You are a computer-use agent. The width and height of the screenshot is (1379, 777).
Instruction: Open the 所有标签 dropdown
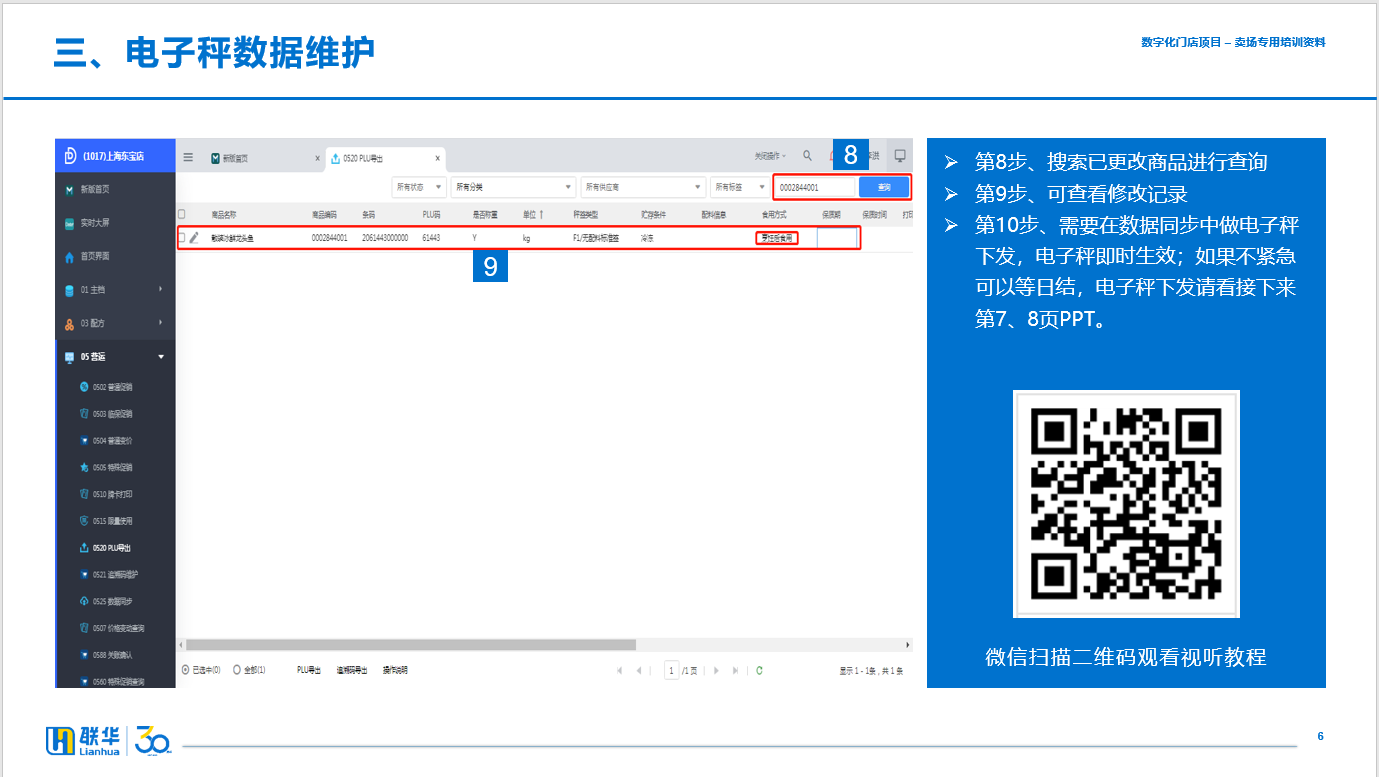click(739, 187)
